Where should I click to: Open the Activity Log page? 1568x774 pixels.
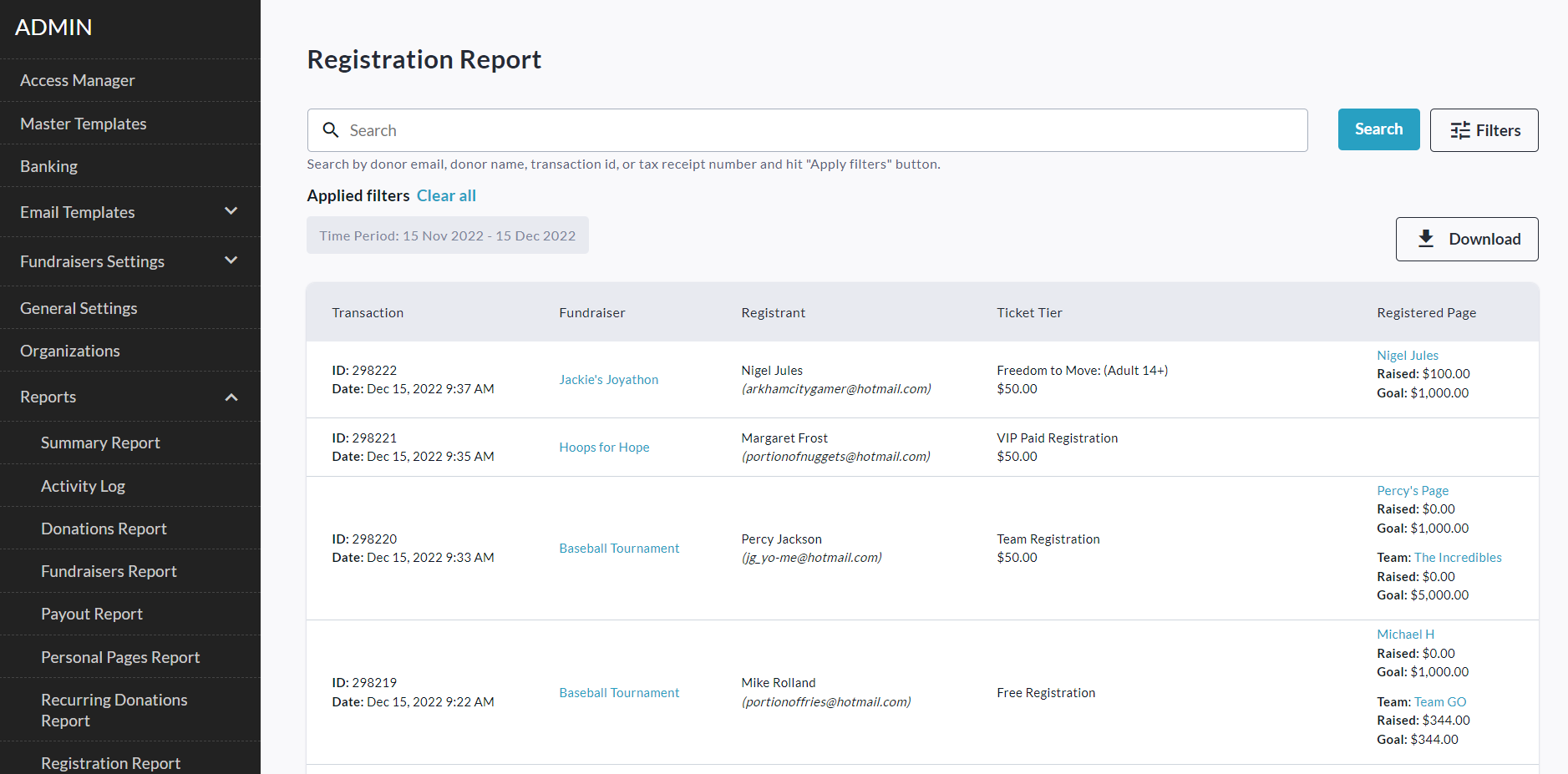pyautogui.click(x=83, y=486)
